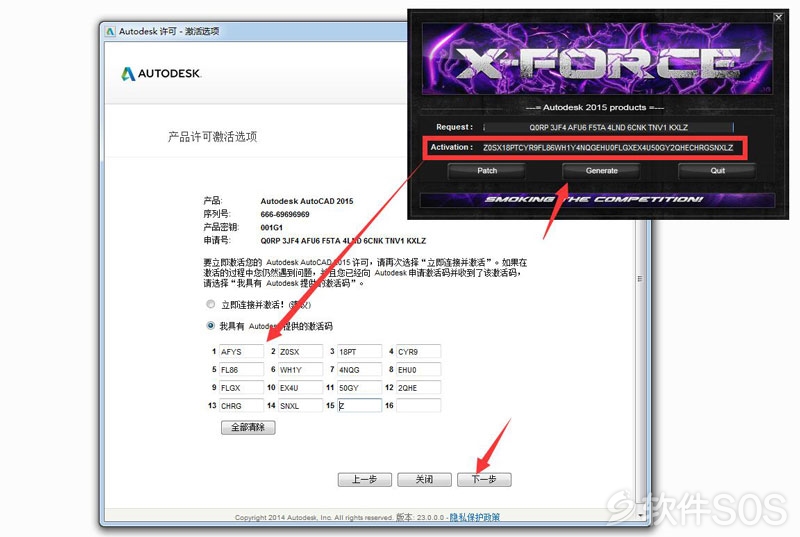Click activation code field 10 containing EX4U
Image resolution: width=800 pixels, height=537 pixels.
tap(301, 388)
